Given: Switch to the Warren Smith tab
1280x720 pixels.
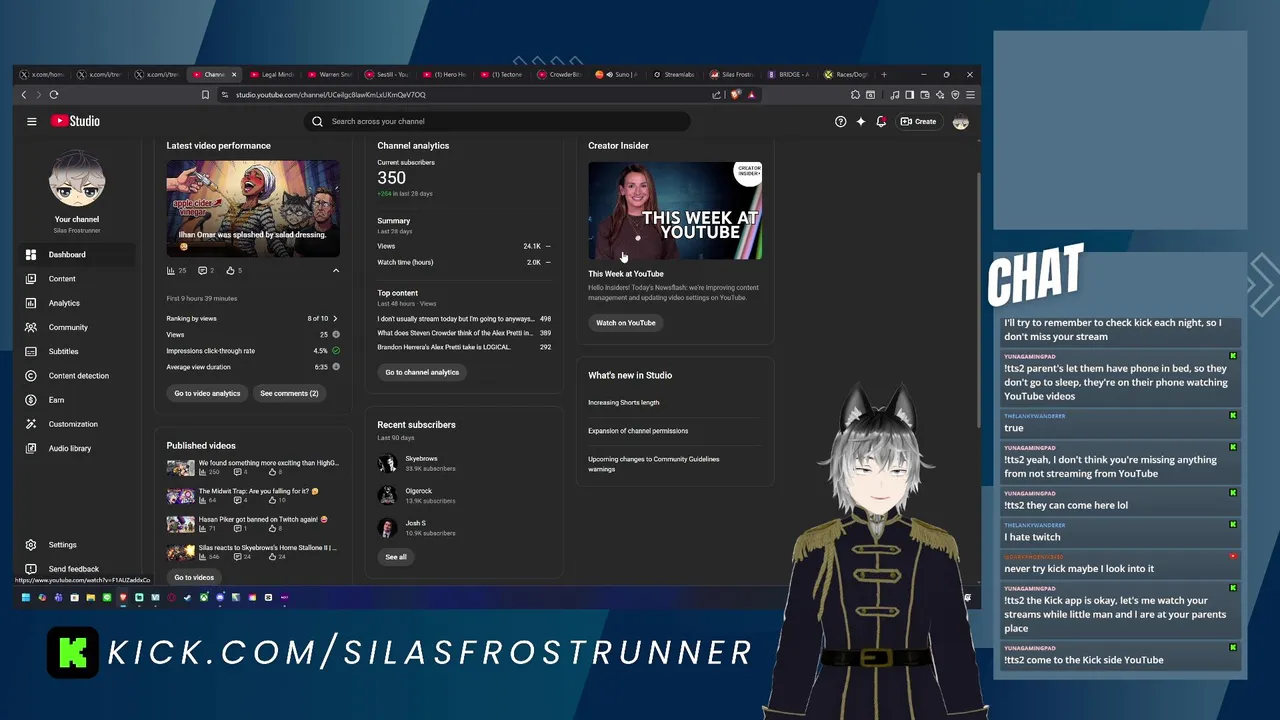Looking at the screenshot, I should 330,74.
